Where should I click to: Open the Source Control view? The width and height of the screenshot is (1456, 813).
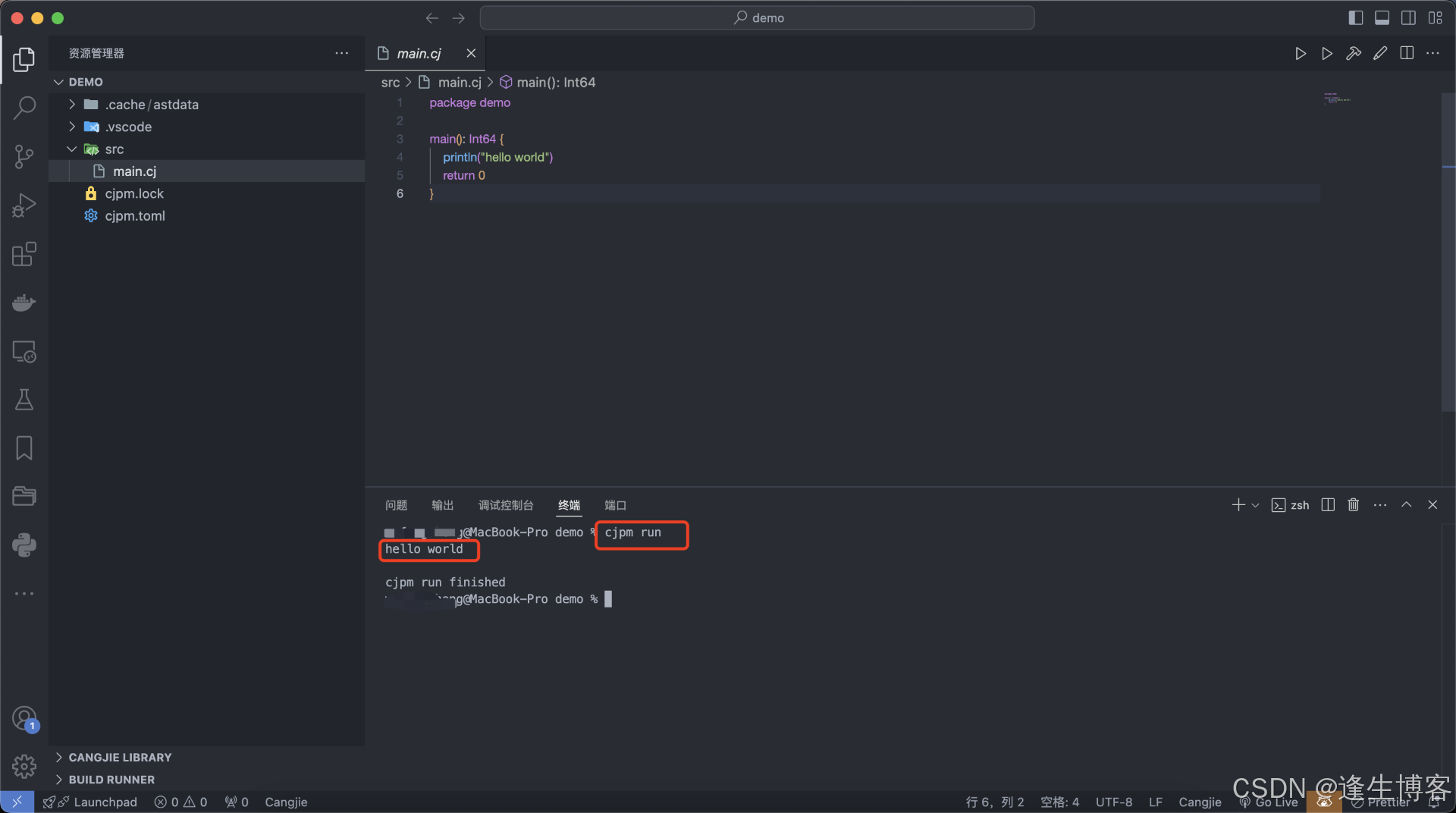(24, 157)
